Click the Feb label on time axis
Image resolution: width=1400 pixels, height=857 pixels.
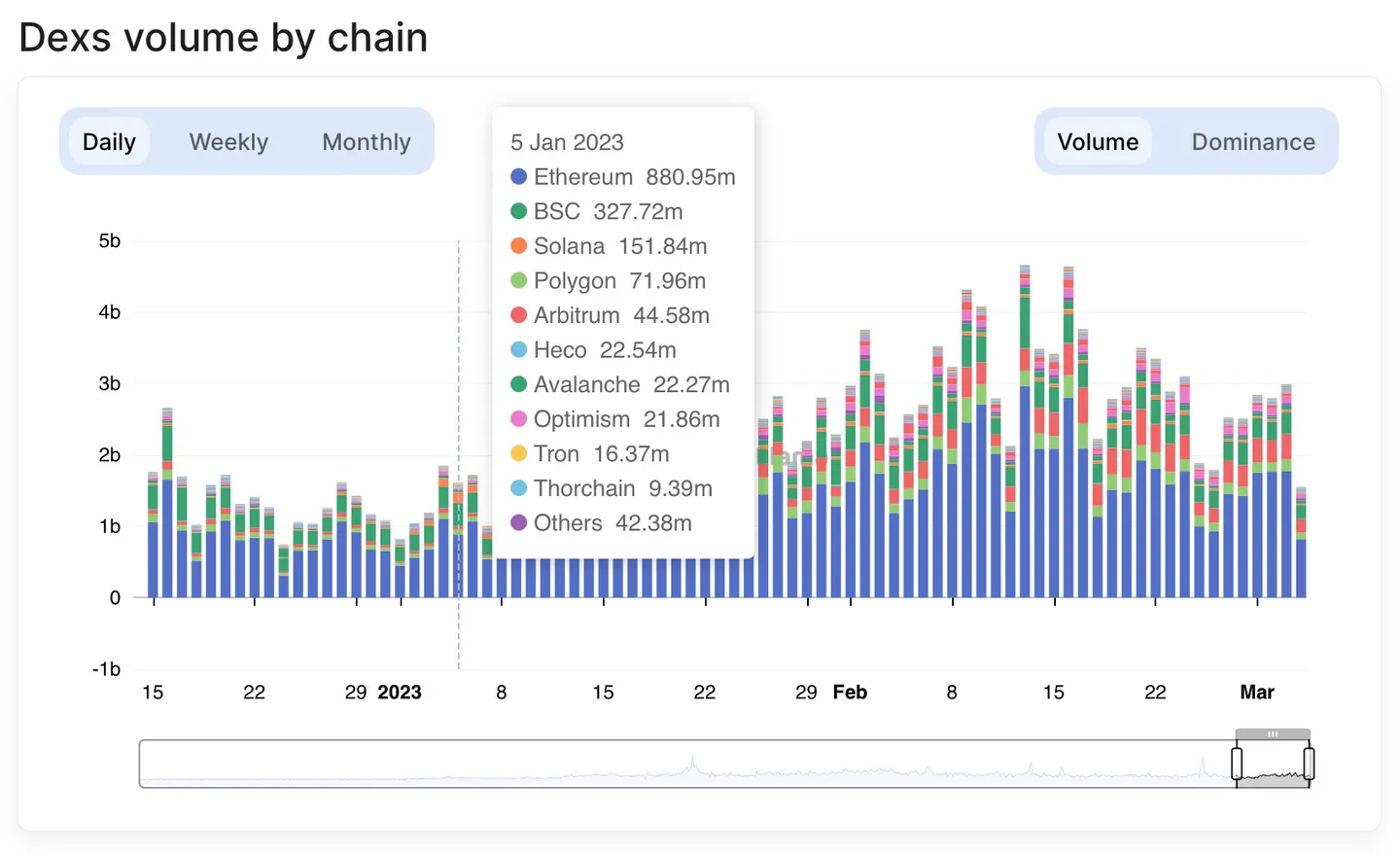[x=850, y=692]
